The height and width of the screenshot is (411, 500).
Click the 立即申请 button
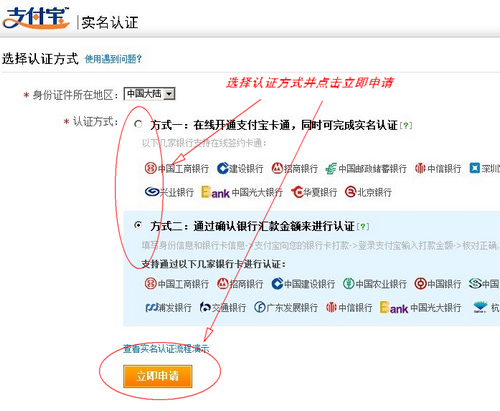click(158, 376)
